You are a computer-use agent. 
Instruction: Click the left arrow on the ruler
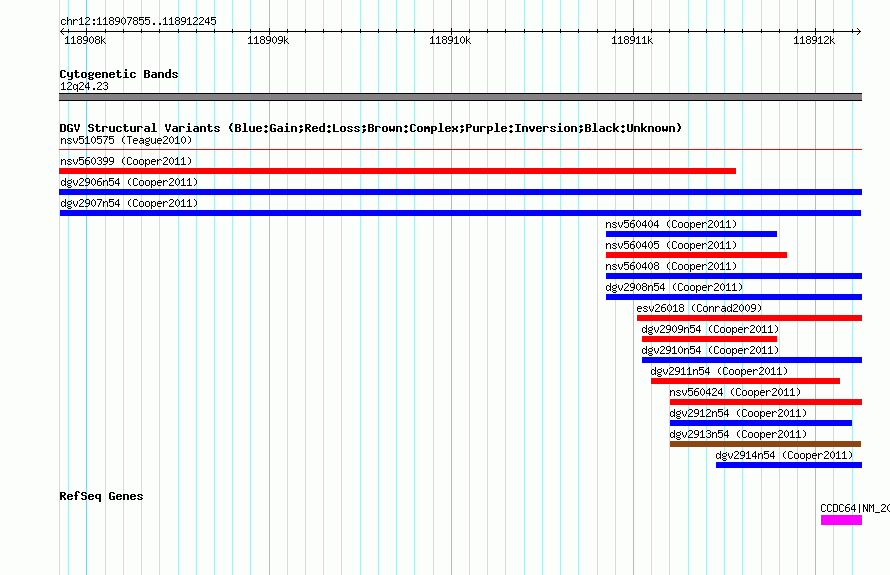(62, 32)
